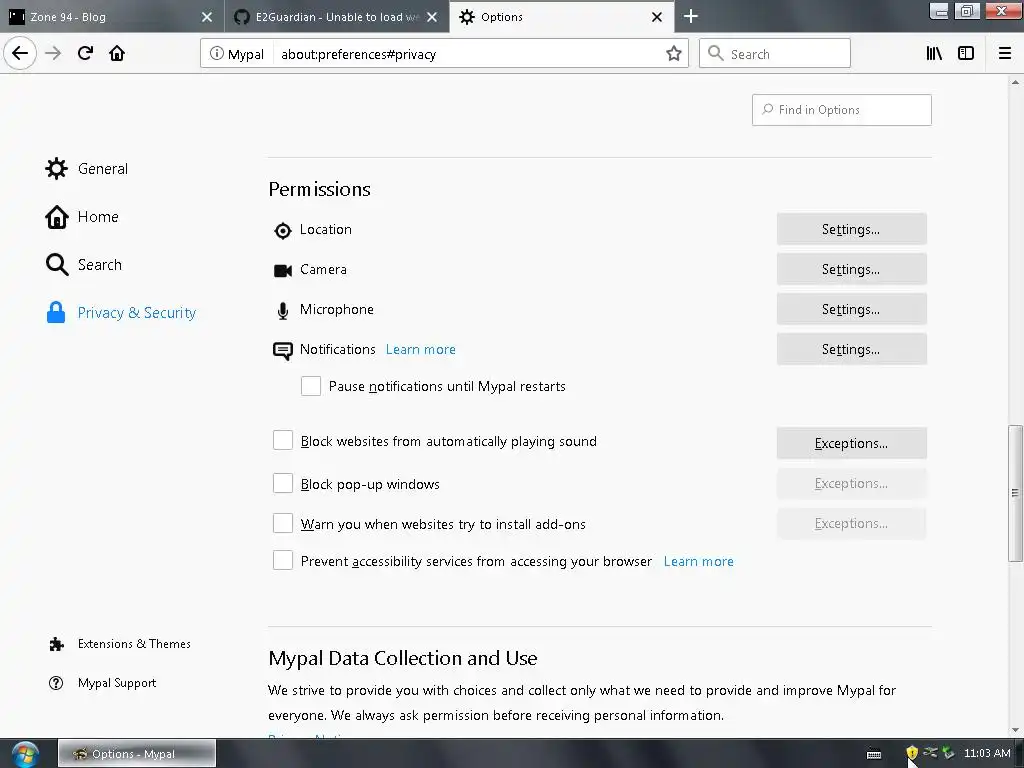The width and height of the screenshot is (1024, 768).
Task: Enable the Block pop-up windows checkbox
Action: [283, 484]
